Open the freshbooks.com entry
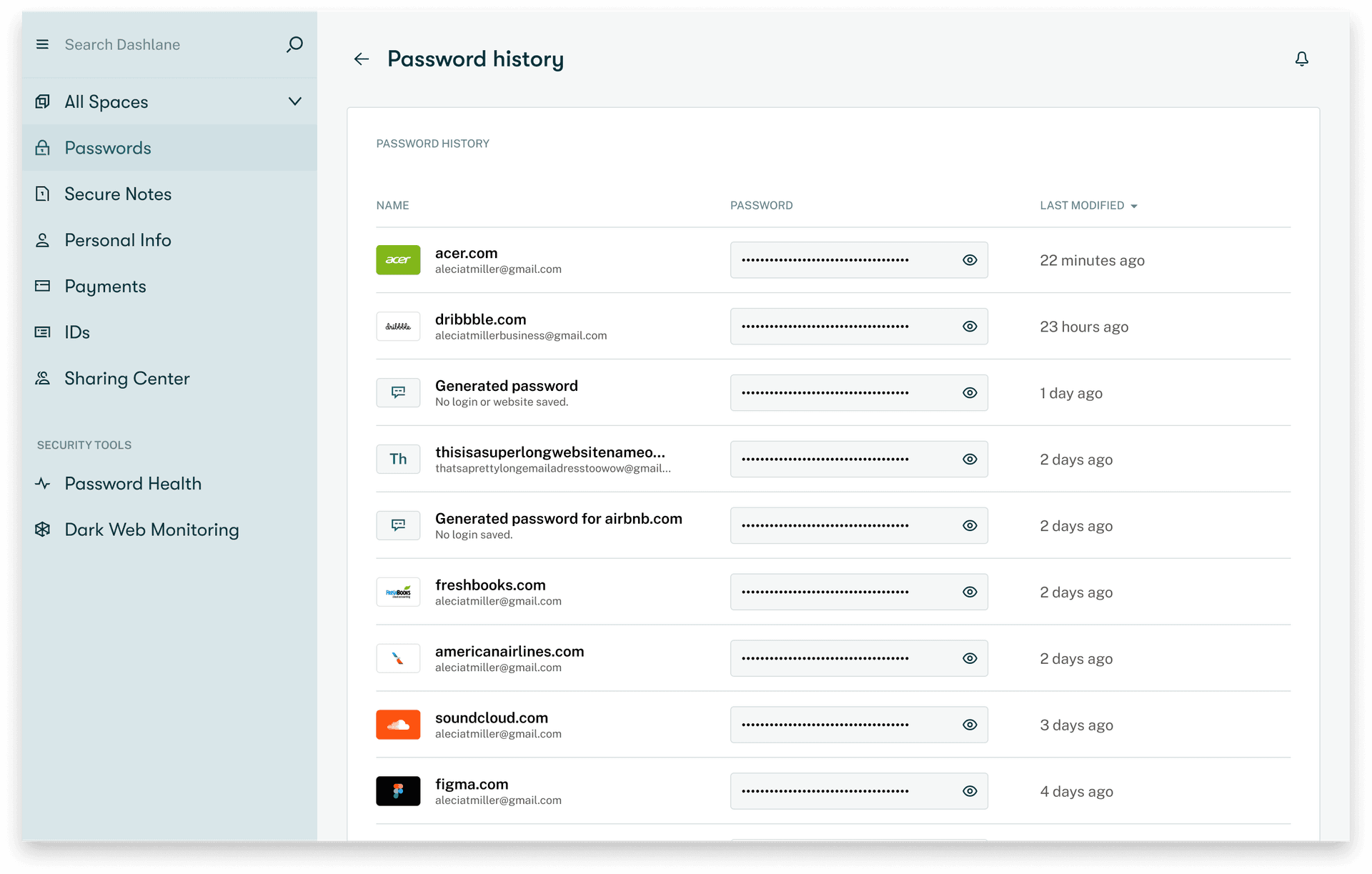This screenshot has width=1372, height=874. click(x=490, y=584)
